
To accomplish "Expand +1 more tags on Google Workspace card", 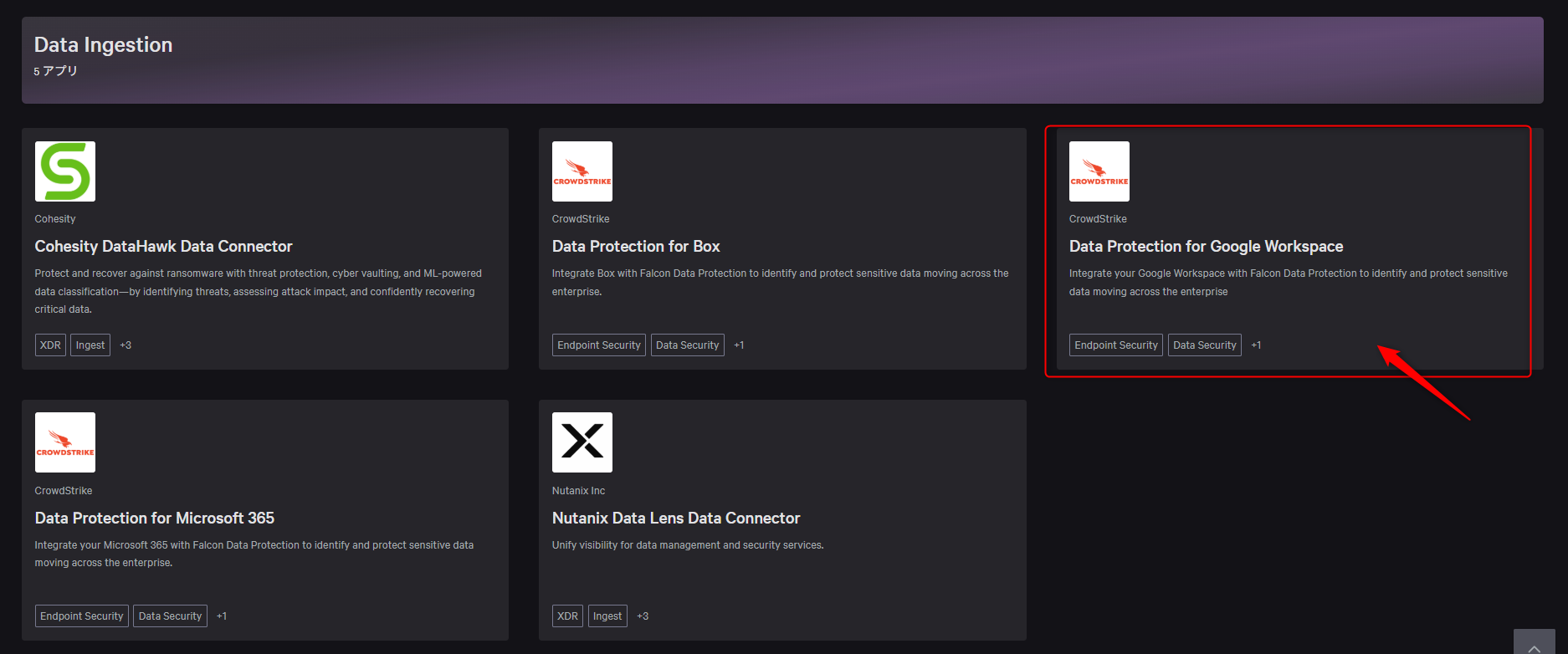I will tap(1256, 345).
